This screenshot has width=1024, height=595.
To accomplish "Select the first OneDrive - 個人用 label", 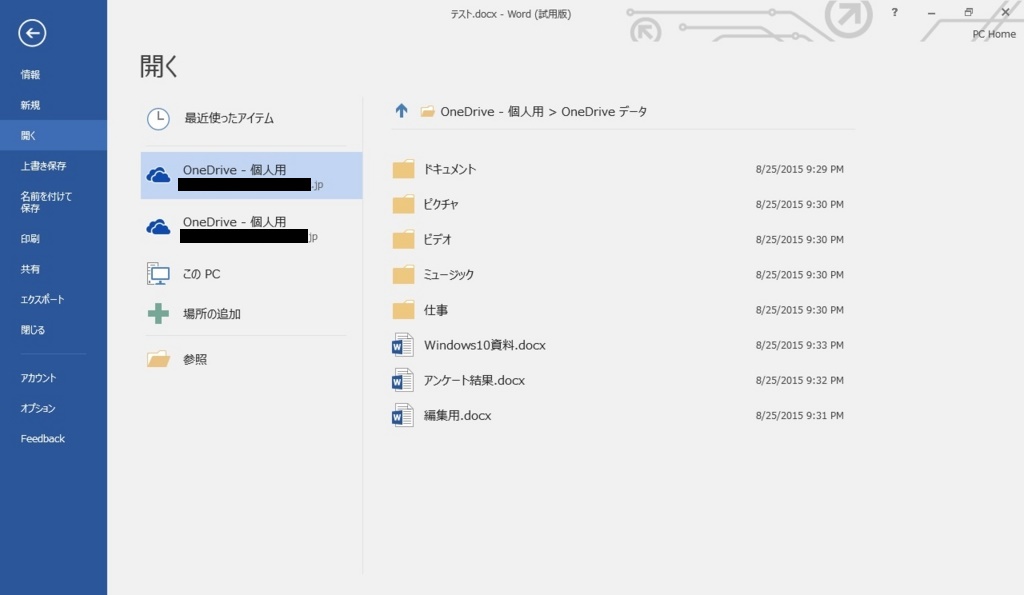I will tap(234, 170).
